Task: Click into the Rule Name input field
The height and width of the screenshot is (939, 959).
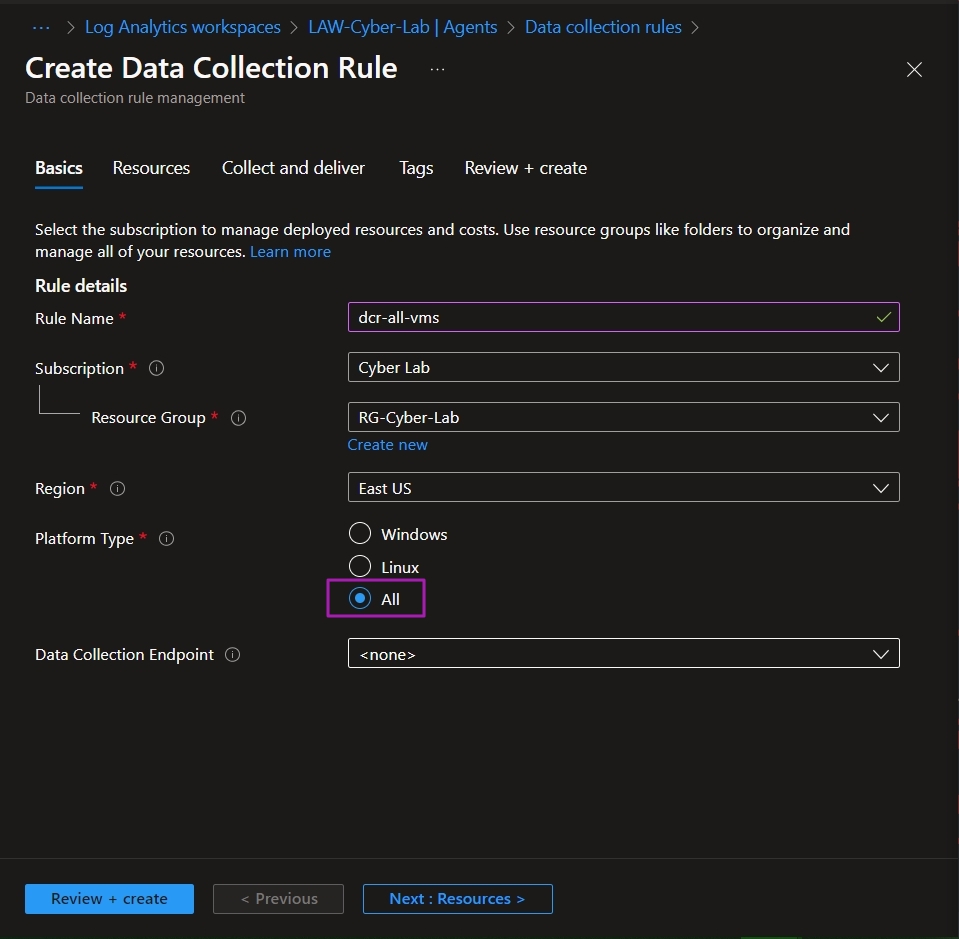Action: [x=623, y=317]
